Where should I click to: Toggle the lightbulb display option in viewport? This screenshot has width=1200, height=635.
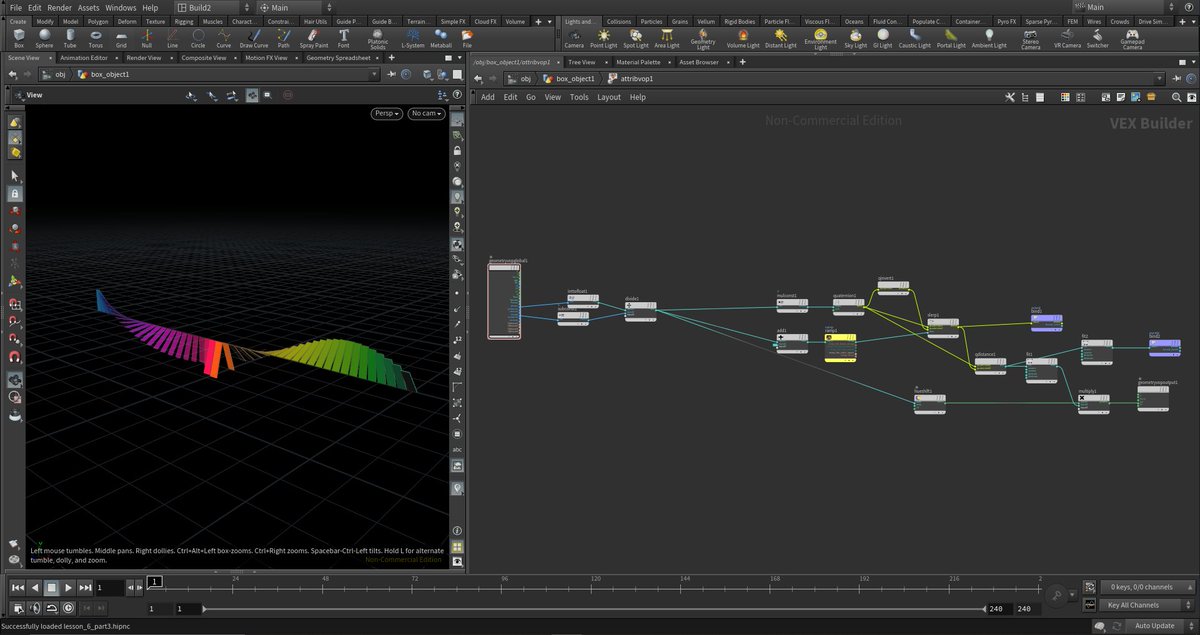click(x=458, y=197)
